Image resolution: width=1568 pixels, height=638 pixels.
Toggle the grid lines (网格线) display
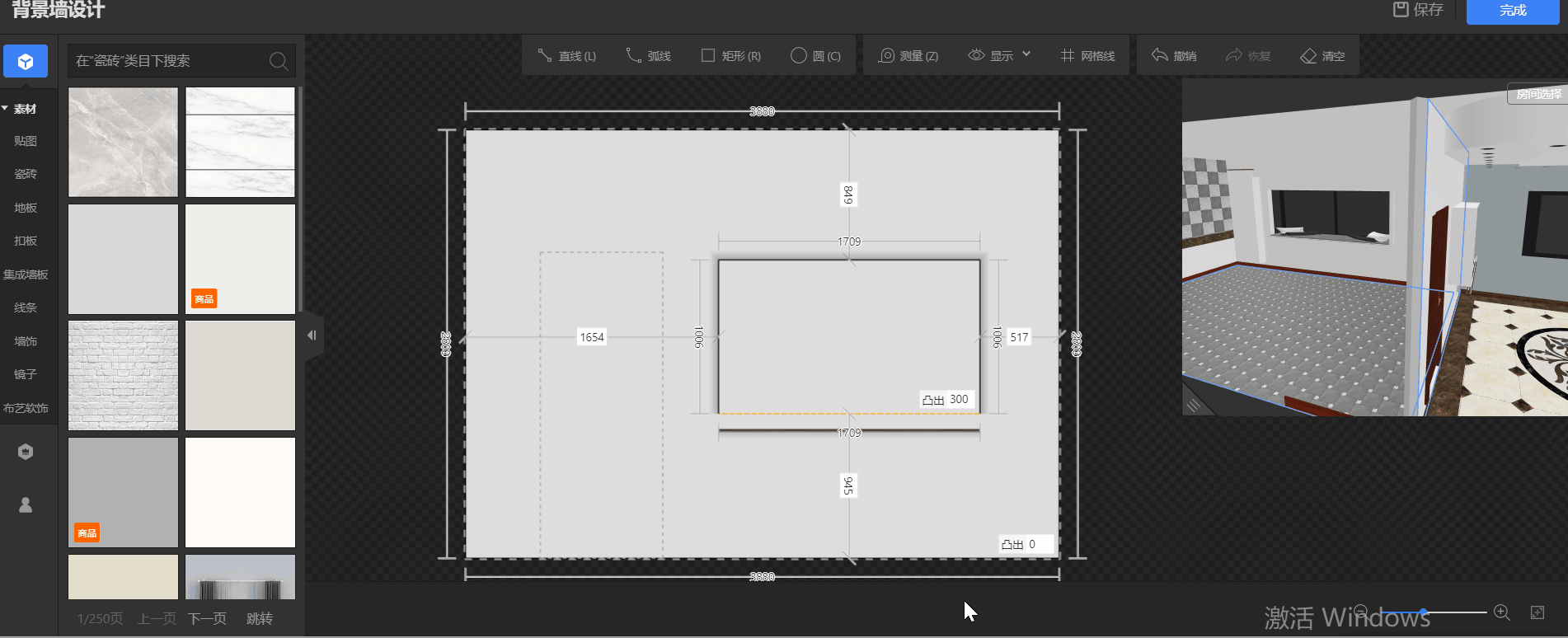pyautogui.click(x=1087, y=56)
